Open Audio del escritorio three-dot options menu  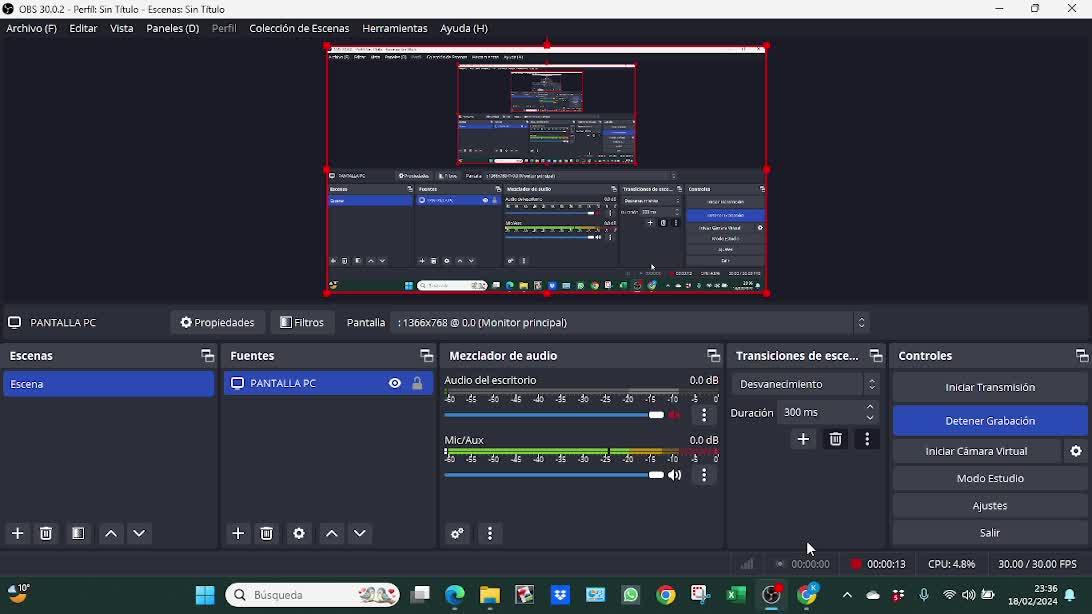click(x=704, y=415)
